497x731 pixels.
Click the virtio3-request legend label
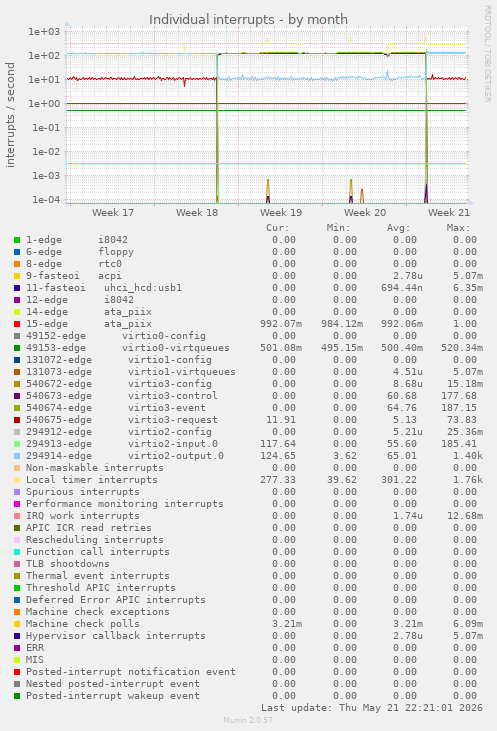[173, 420]
